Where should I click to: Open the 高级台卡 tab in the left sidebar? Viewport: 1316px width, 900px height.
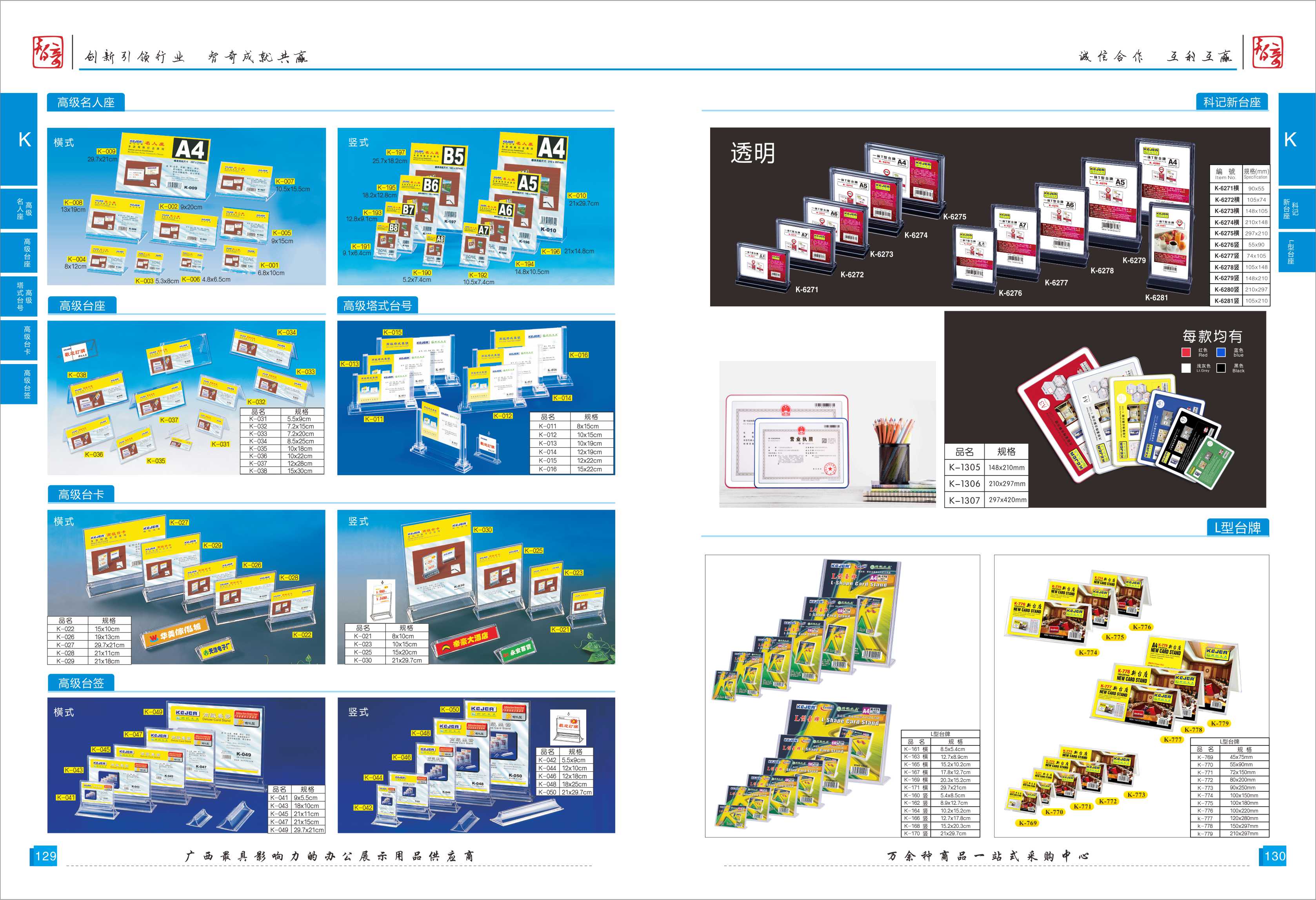[x=22, y=341]
